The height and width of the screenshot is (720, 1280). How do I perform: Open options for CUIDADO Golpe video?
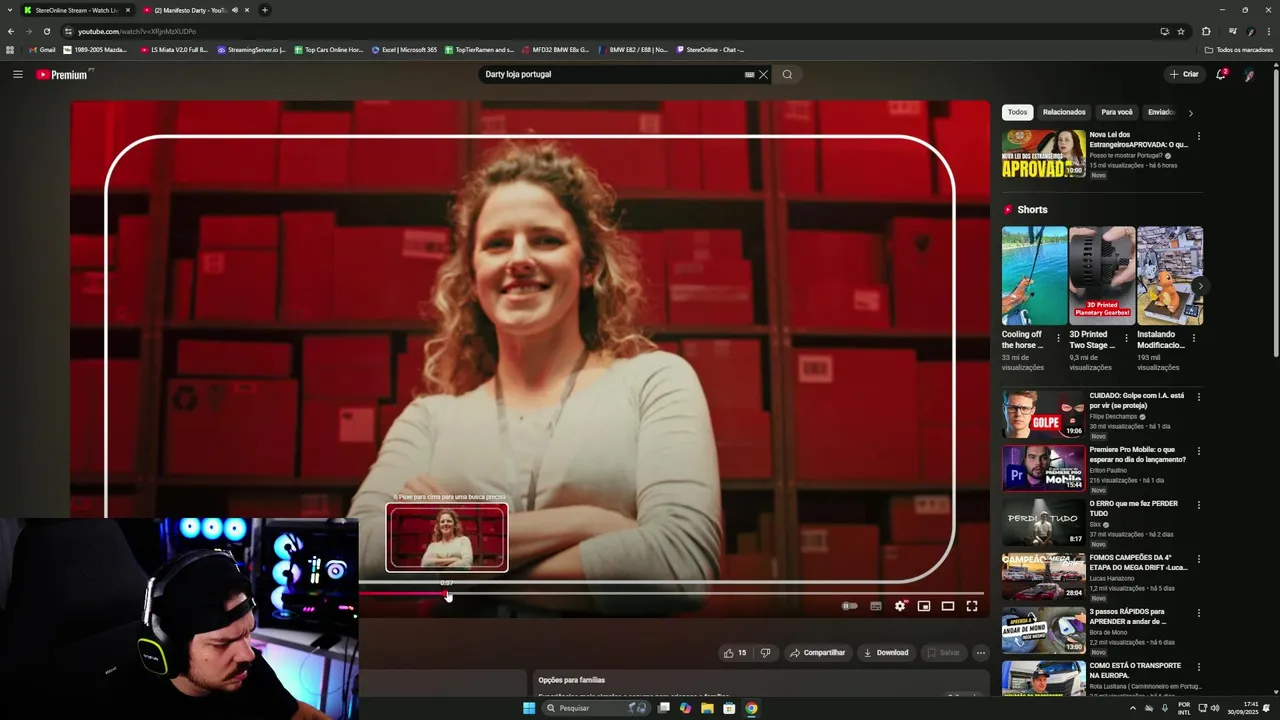(x=1198, y=397)
